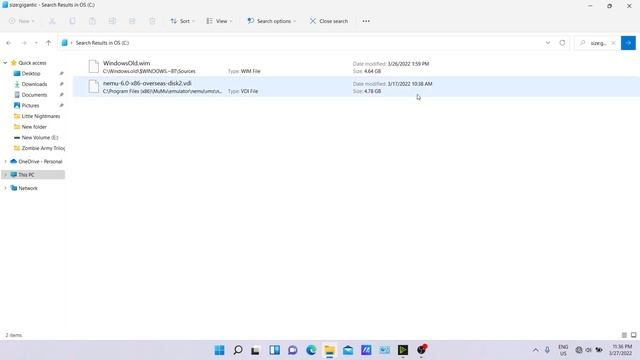The image size is (640, 360).
Task: Open taskbar Search
Action: [x=238, y=350]
